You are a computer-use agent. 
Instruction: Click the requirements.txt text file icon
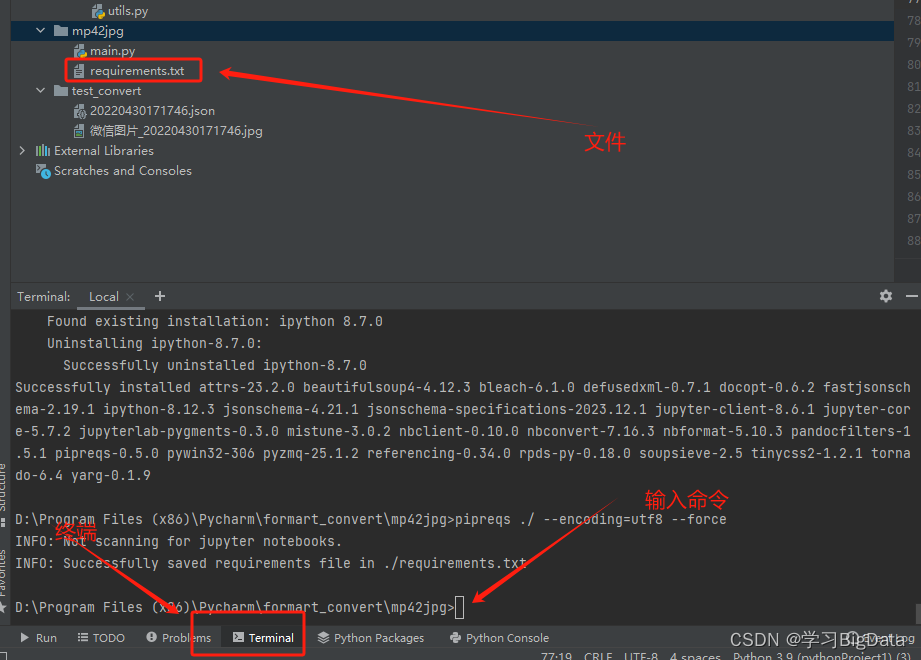coord(79,71)
